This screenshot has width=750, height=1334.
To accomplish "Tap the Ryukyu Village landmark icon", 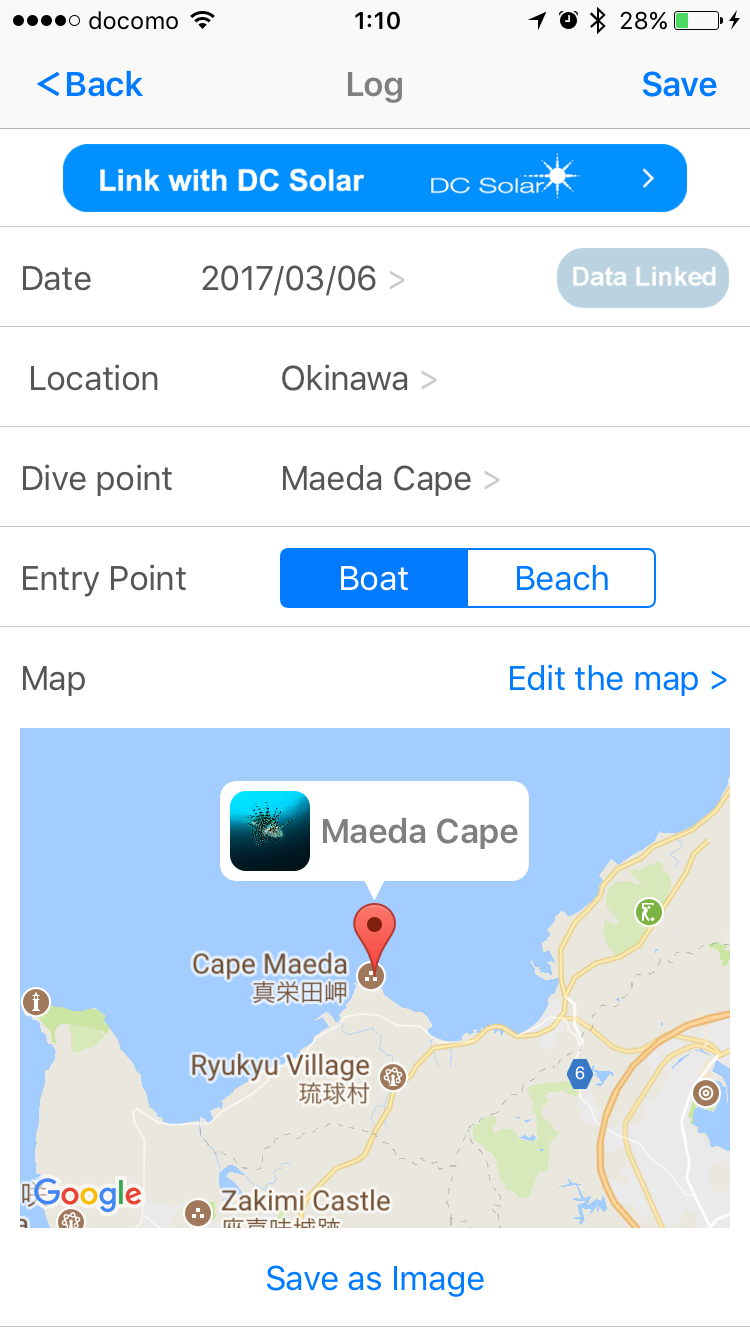I will [x=394, y=1076].
